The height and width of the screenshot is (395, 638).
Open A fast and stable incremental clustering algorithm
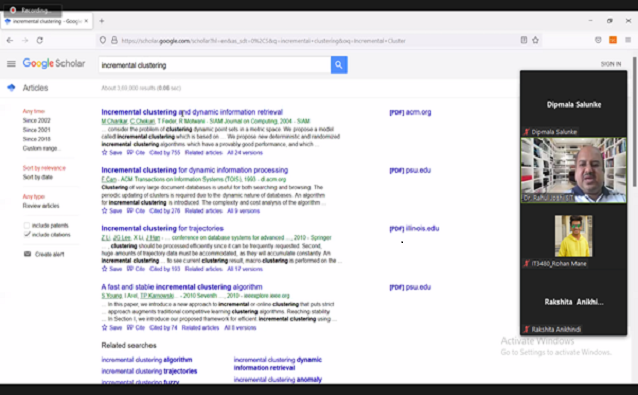(182, 287)
